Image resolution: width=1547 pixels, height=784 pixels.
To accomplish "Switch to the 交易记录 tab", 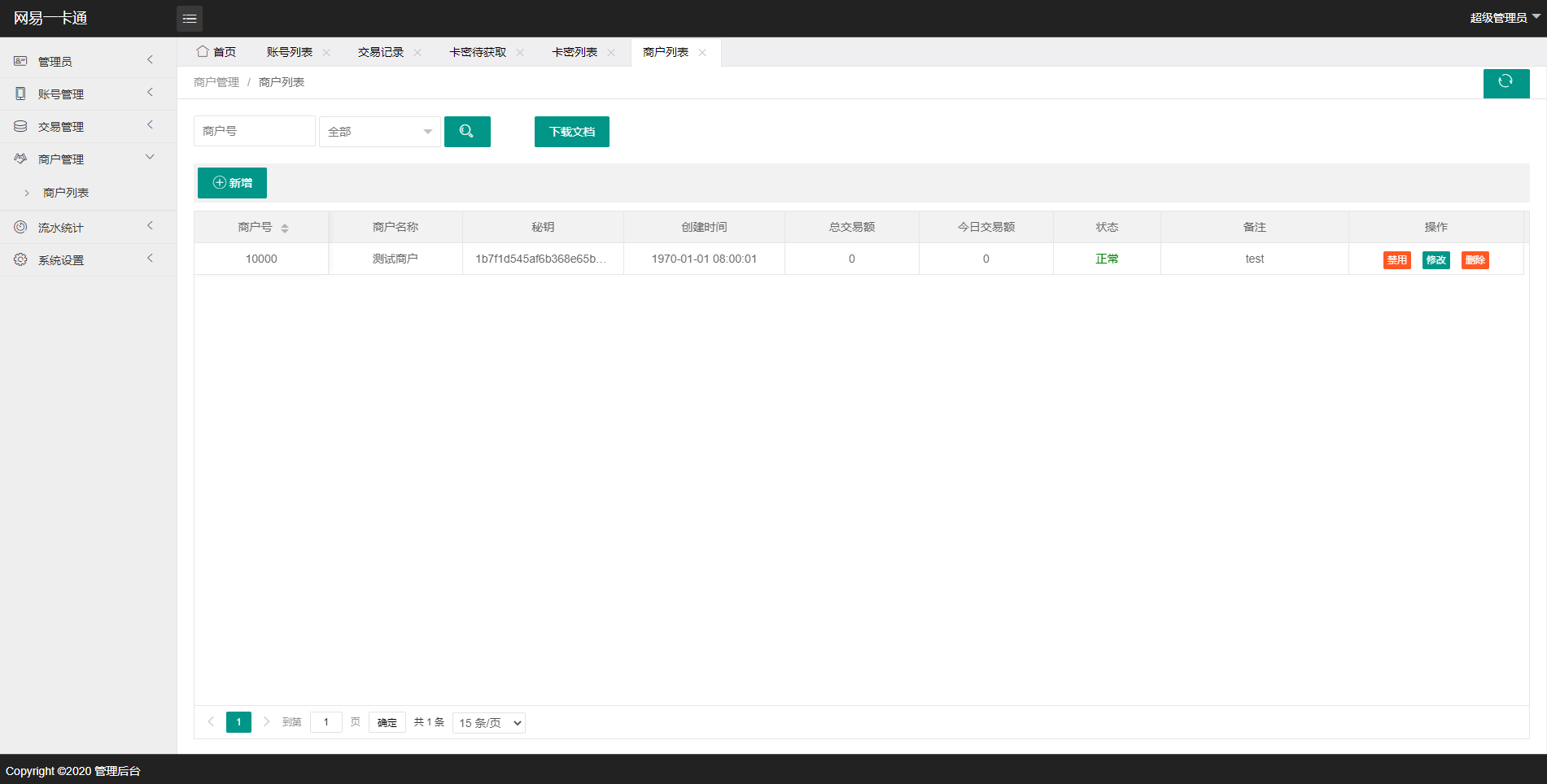I will click(380, 51).
